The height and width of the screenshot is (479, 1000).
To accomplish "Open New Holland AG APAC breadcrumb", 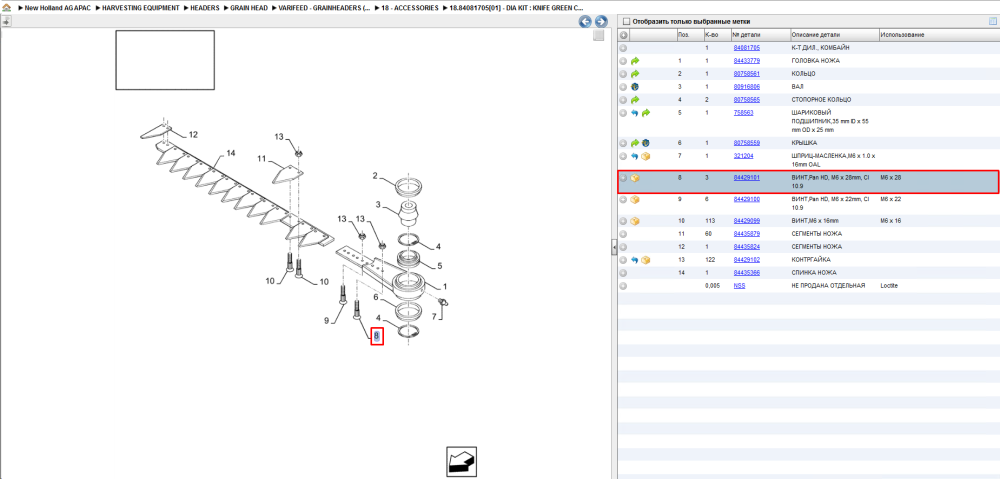I will (x=58, y=8).
